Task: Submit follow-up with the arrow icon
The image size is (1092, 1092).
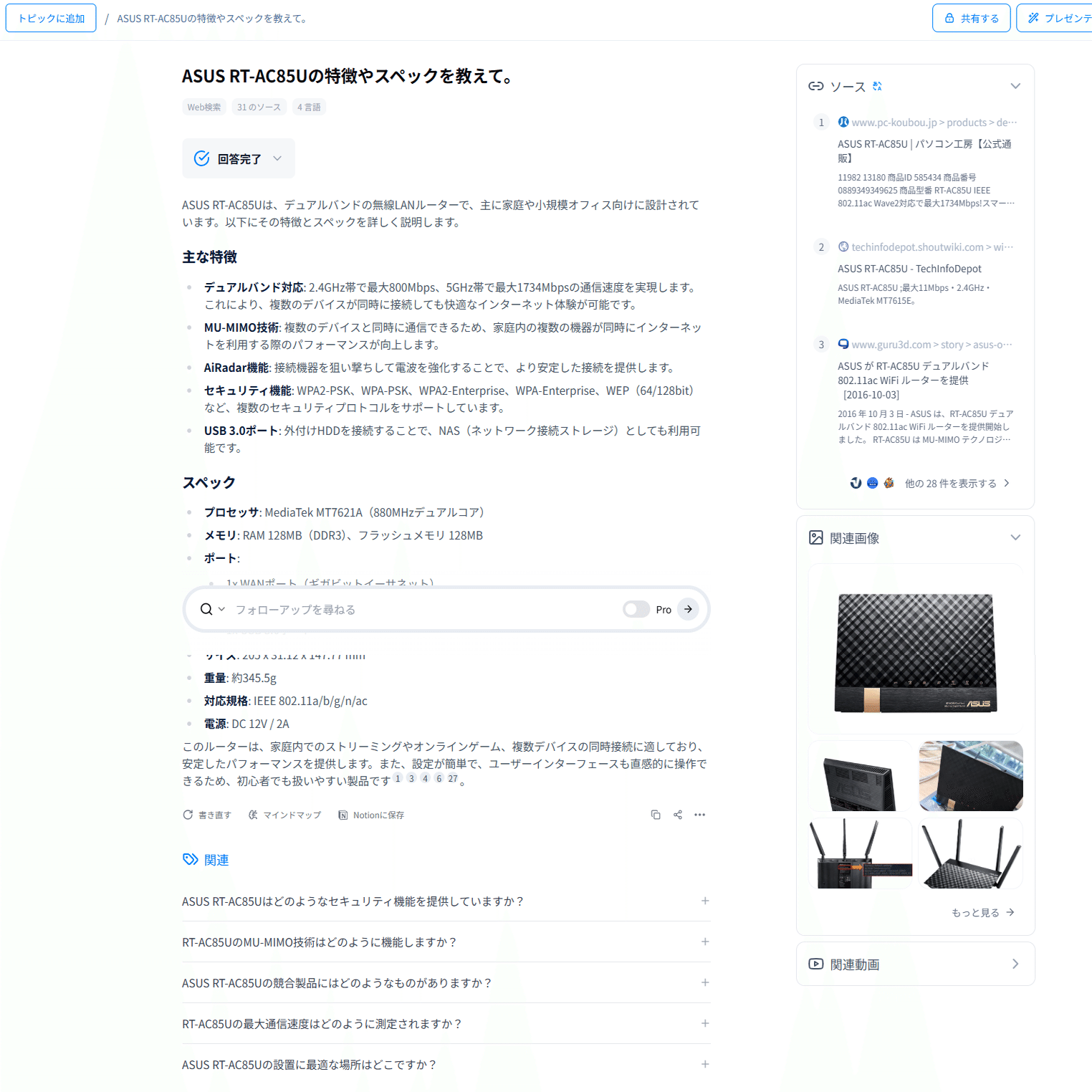Action: click(x=687, y=608)
